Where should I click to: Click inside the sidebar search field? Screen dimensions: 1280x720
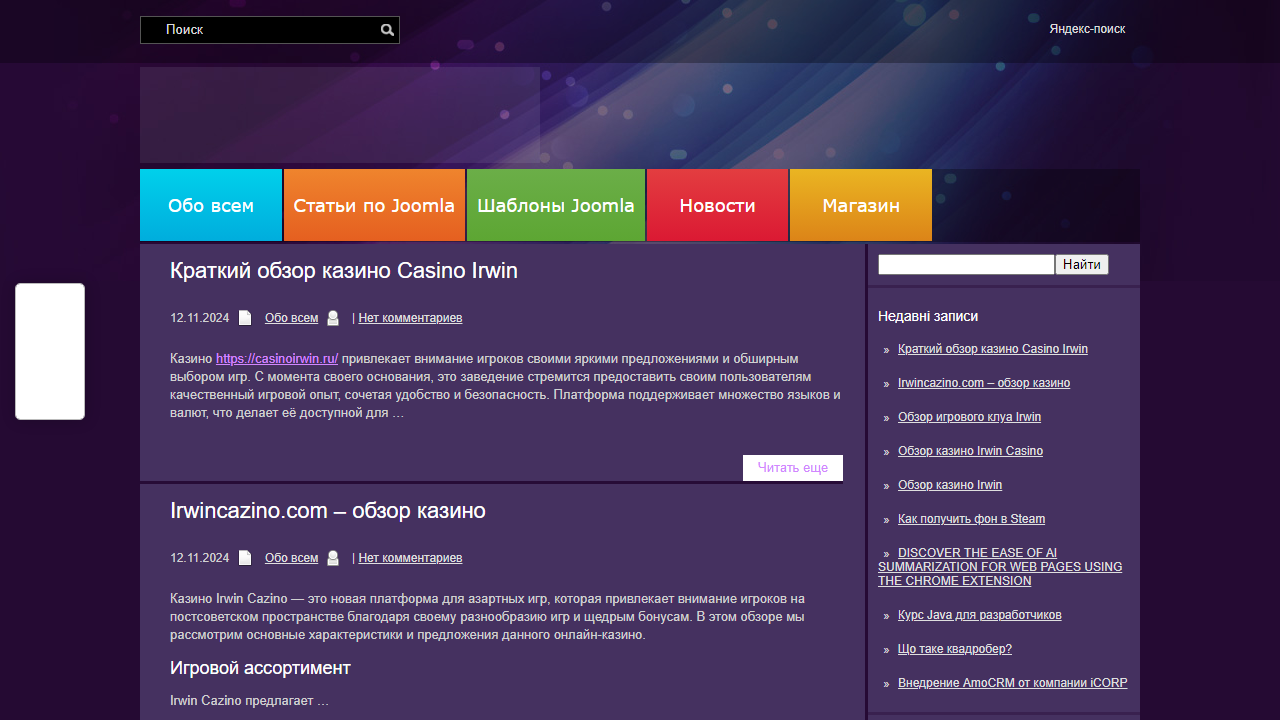tap(965, 264)
